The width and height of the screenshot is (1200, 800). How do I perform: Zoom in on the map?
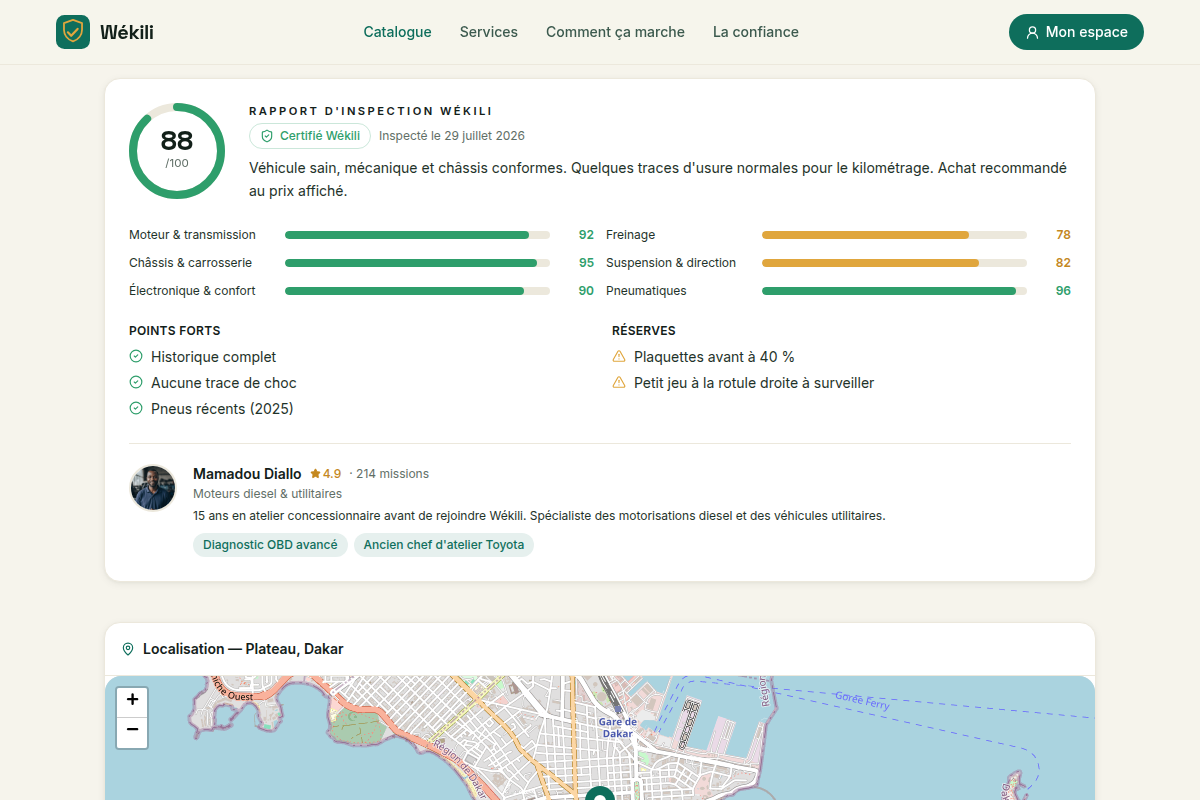(132, 700)
